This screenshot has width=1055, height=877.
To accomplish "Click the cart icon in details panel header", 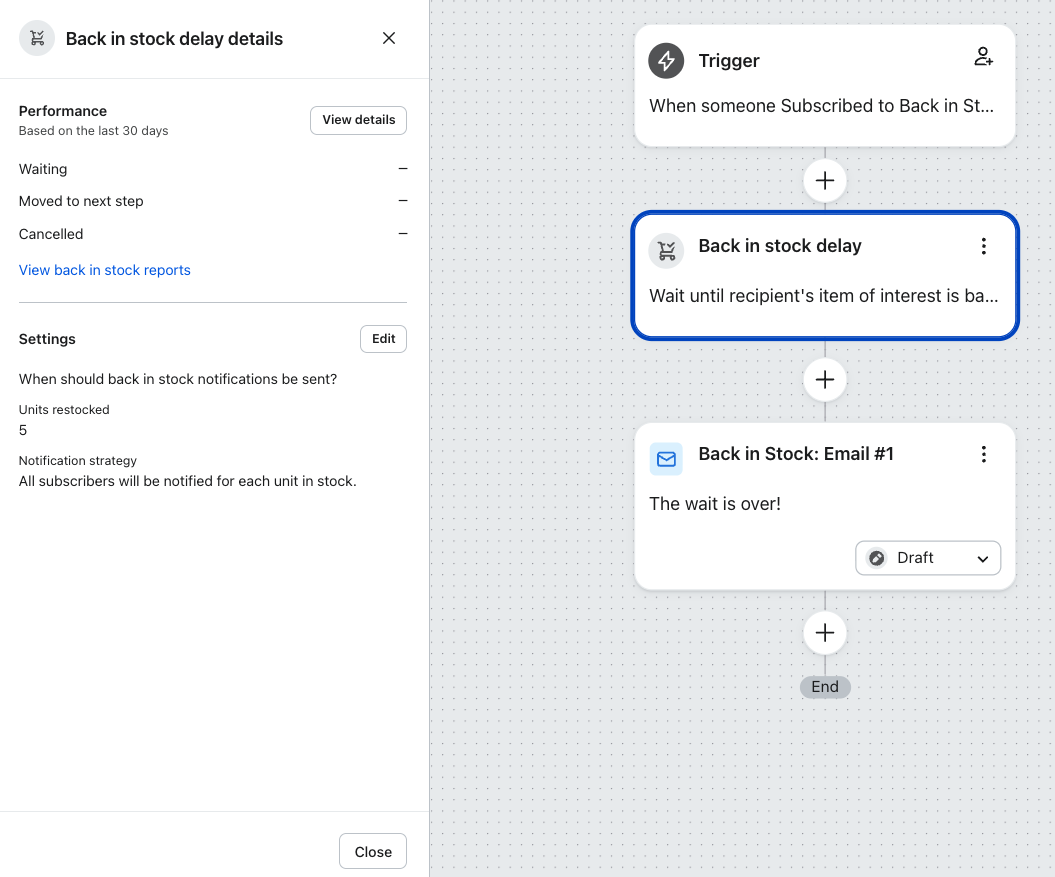I will point(37,39).
